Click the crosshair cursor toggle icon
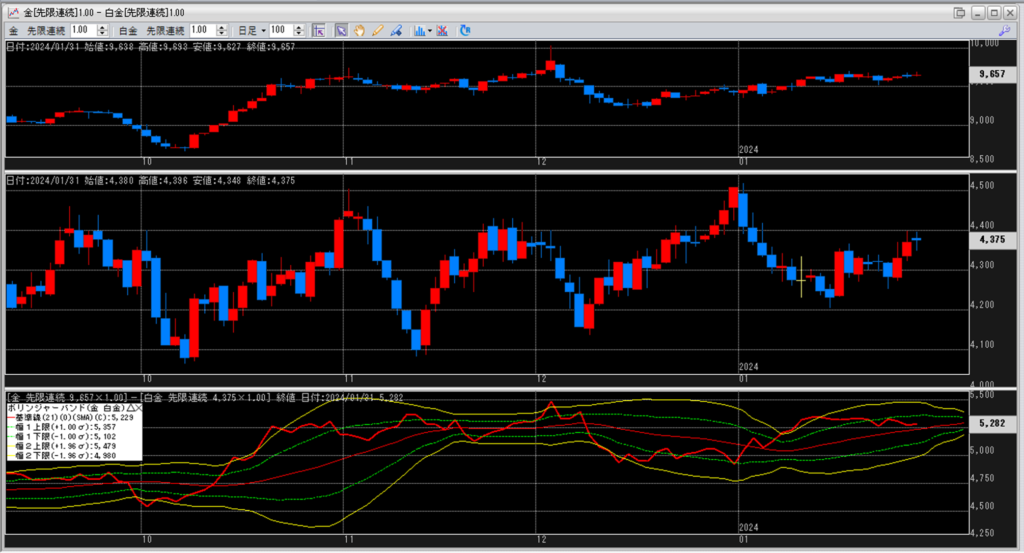The width and height of the screenshot is (1024, 553). click(319, 31)
